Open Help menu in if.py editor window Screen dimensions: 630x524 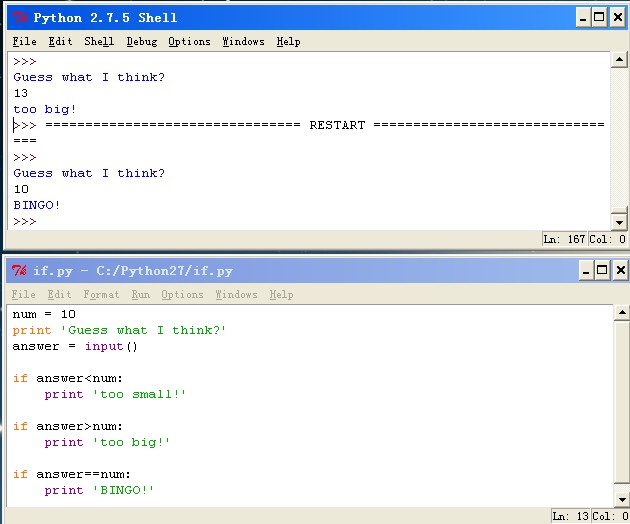click(x=281, y=295)
